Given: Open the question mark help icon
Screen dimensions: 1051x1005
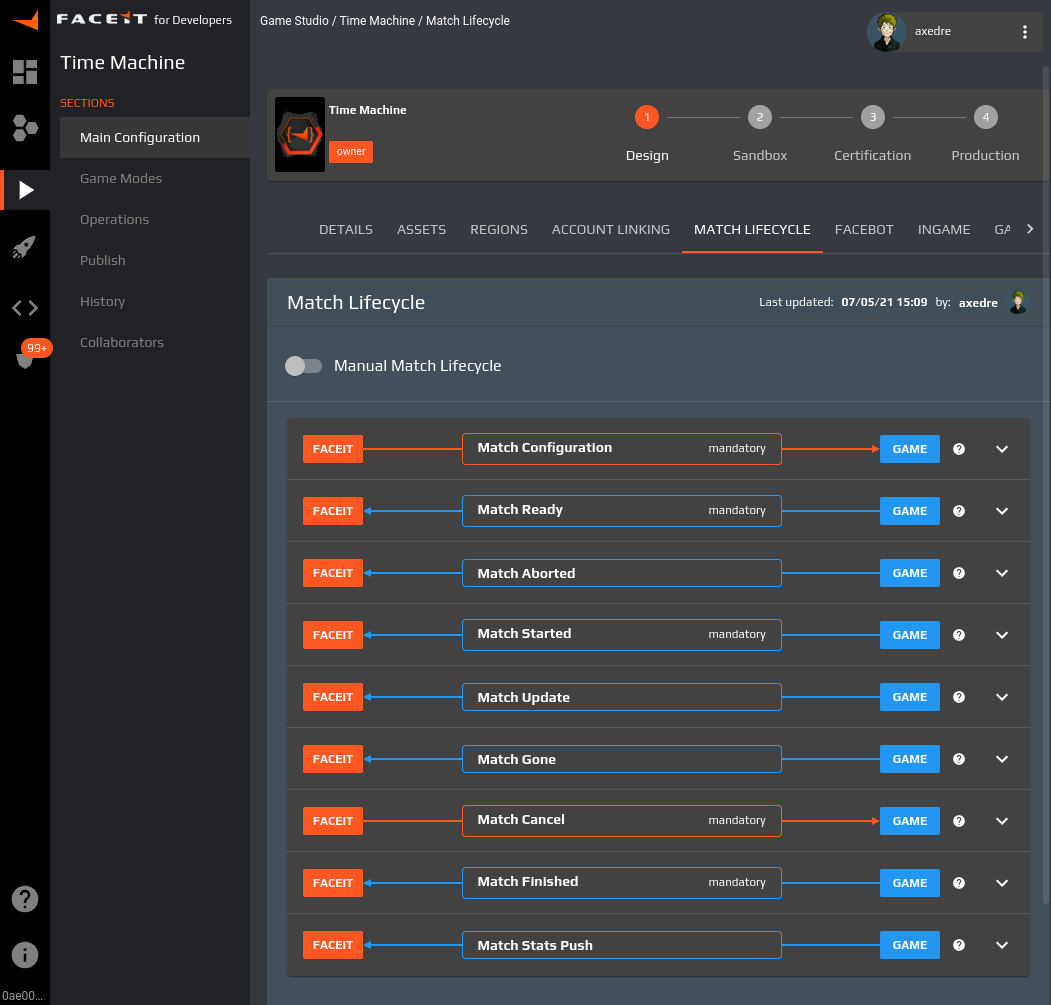Looking at the screenshot, I should coord(25,898).
